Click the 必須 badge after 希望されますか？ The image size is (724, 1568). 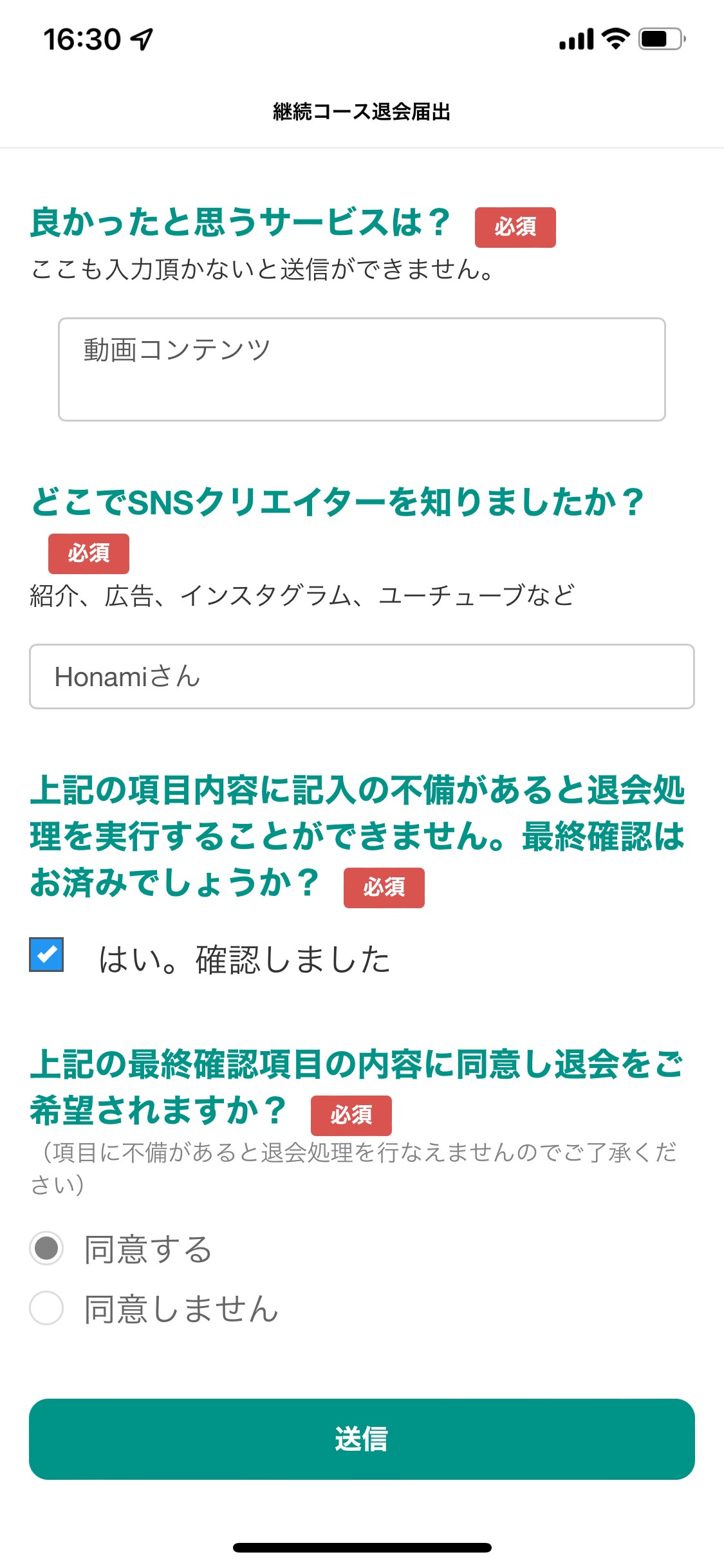point(351,1115)
